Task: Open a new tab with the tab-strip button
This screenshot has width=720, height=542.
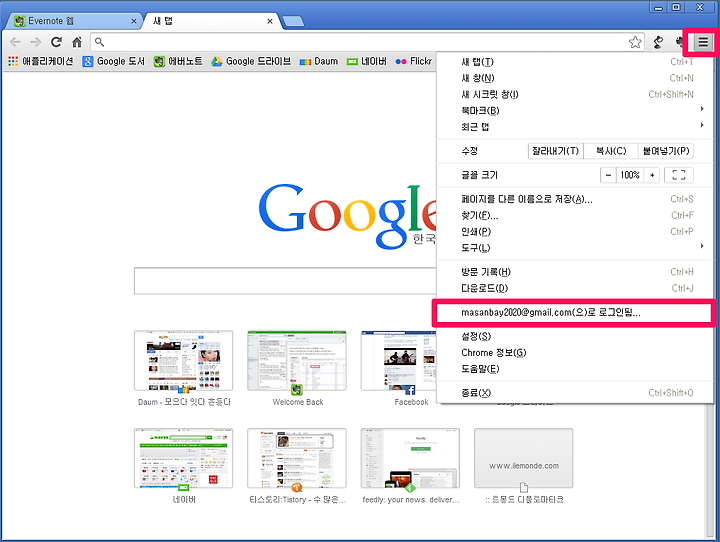Action: pos(293,21)
